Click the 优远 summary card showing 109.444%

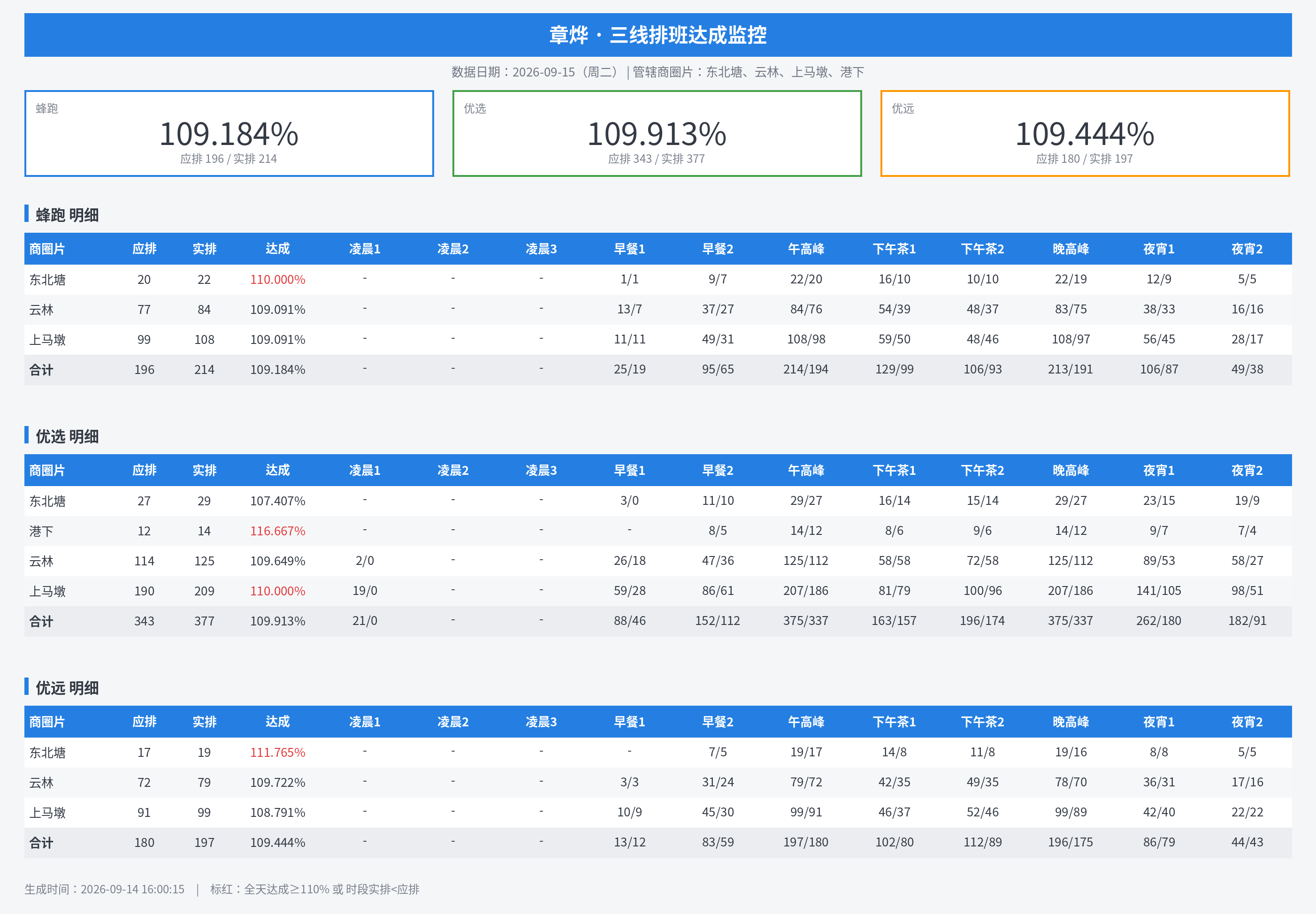(x=1085, y=133)
